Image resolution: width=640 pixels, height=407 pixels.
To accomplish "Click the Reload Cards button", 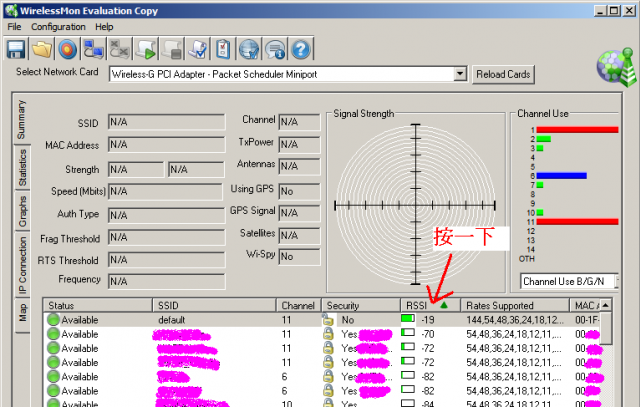I will [x=503, y=75].
